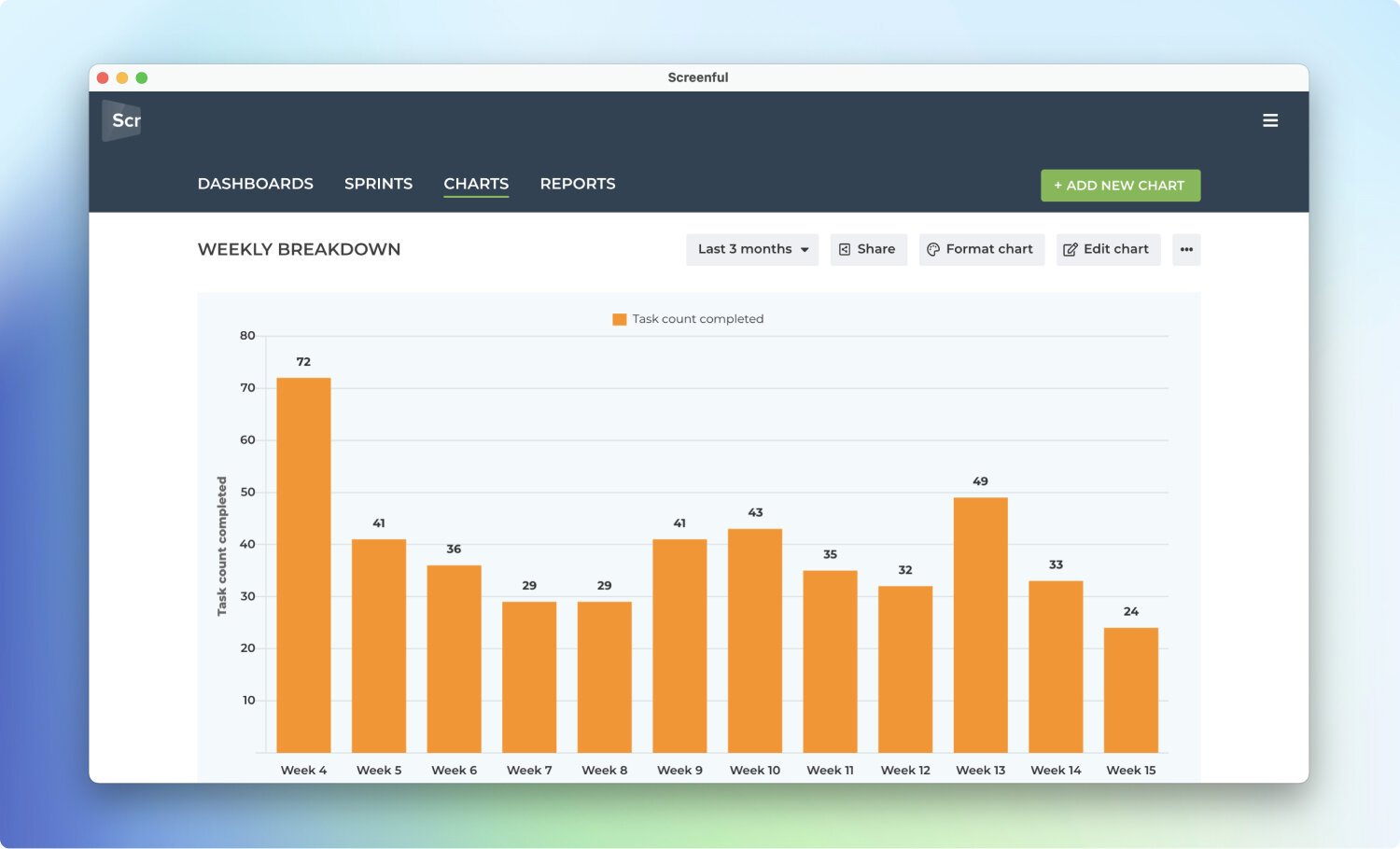Select the Week 5 bar showing 41

click(x=379, y=646)
